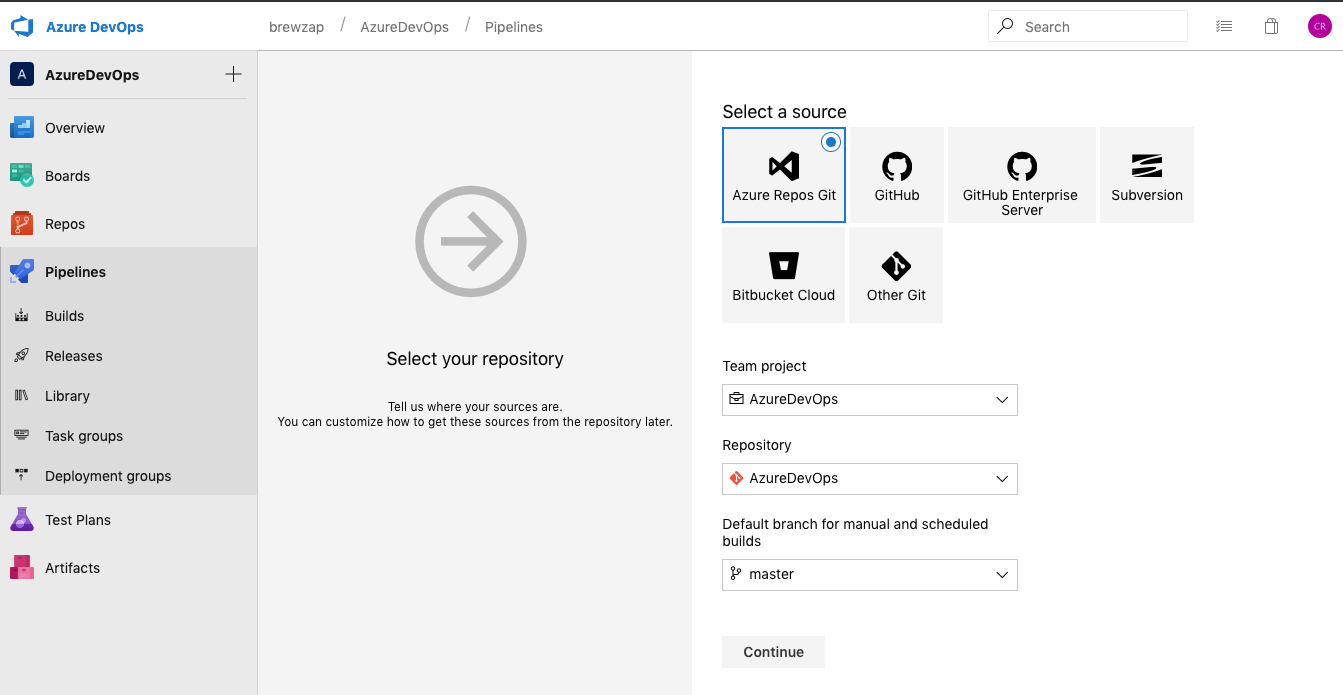Pick the Bitbucket Cloud source tile
The width and height of the screenshot is (1343, 695).
[783, 275]
